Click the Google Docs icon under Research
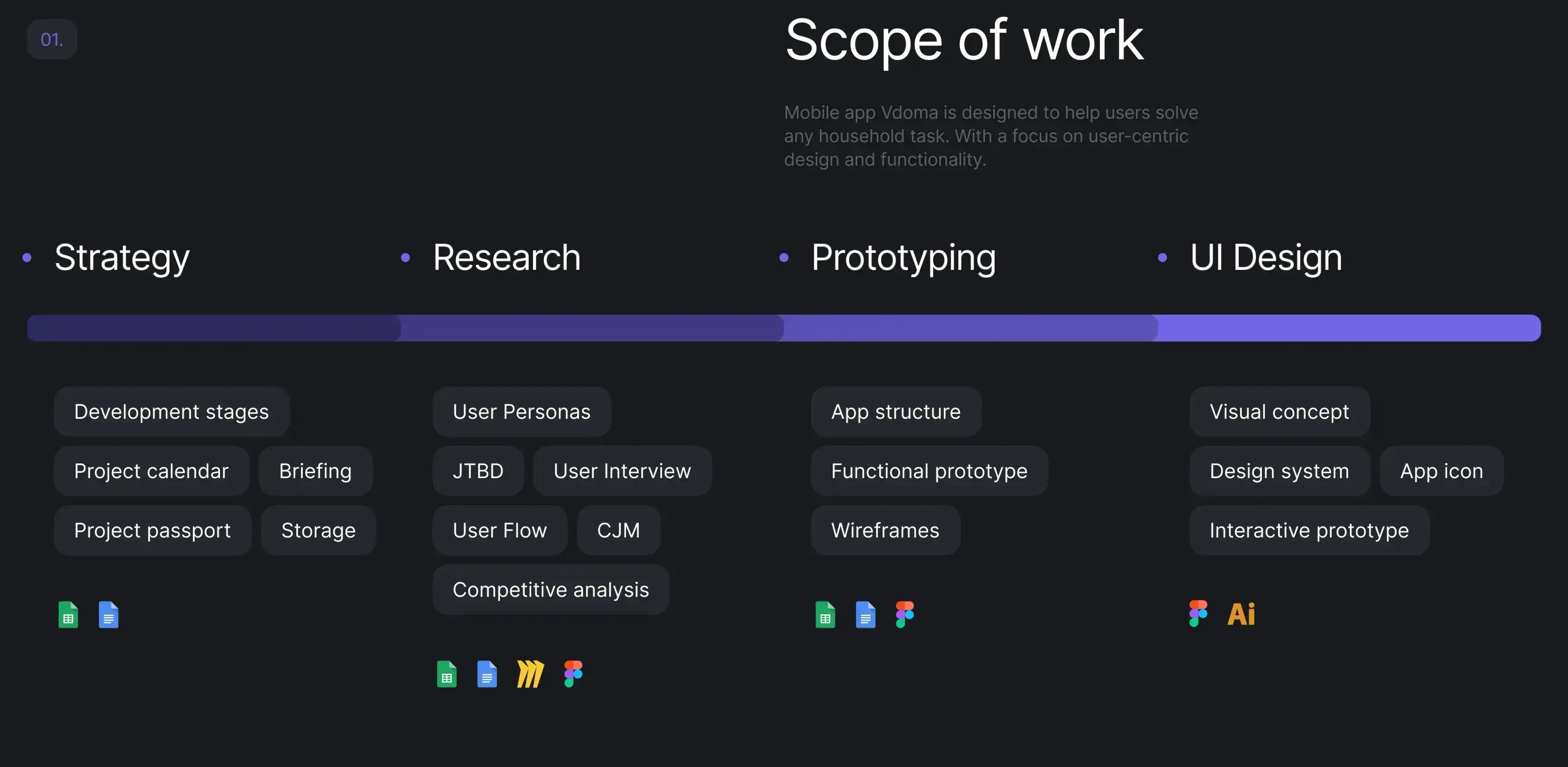The width and height of the screenshot is (1568, 767). (x=487, y=674)
